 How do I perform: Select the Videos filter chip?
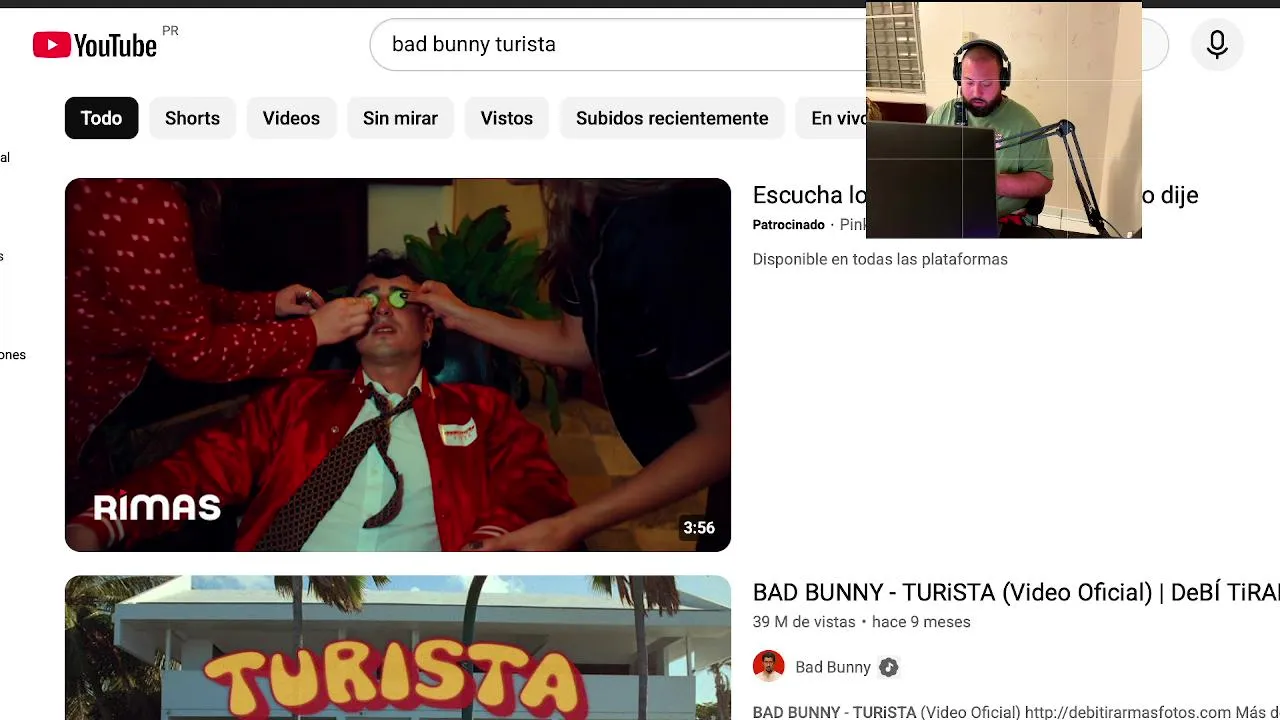coord(291,118)
